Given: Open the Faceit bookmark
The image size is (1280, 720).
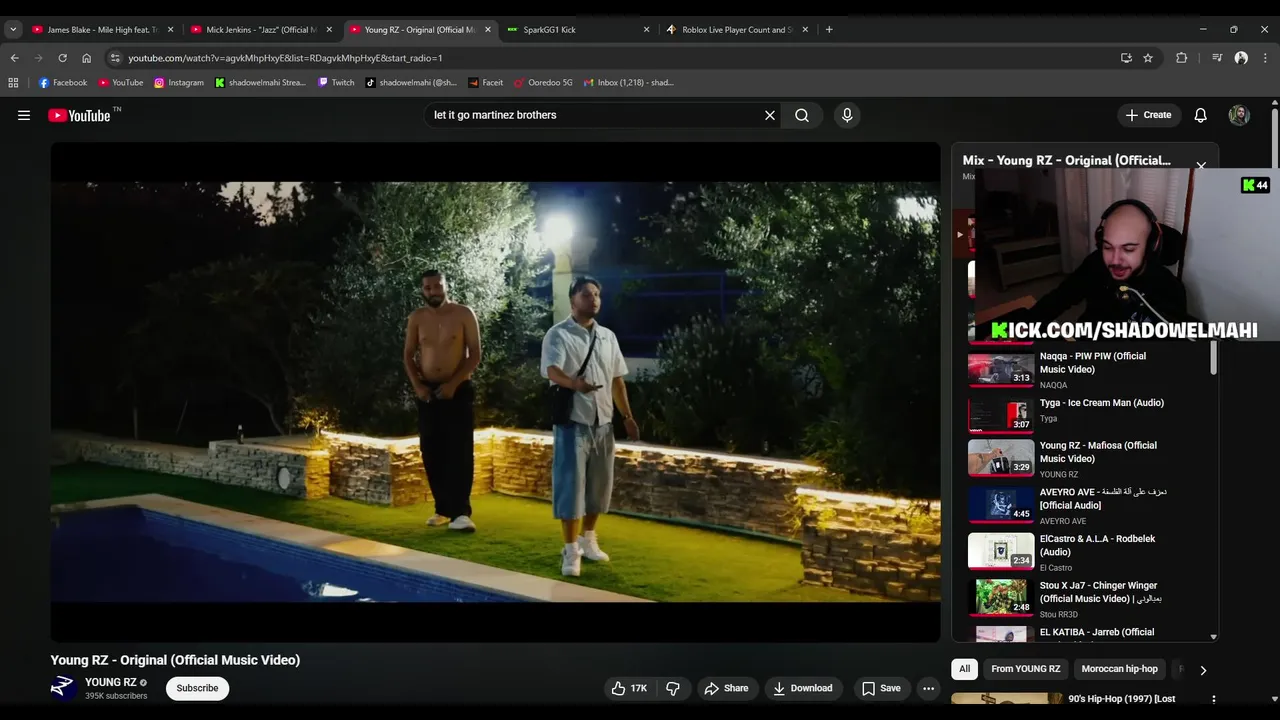Looking at the screenshot, I should (486, 83).
